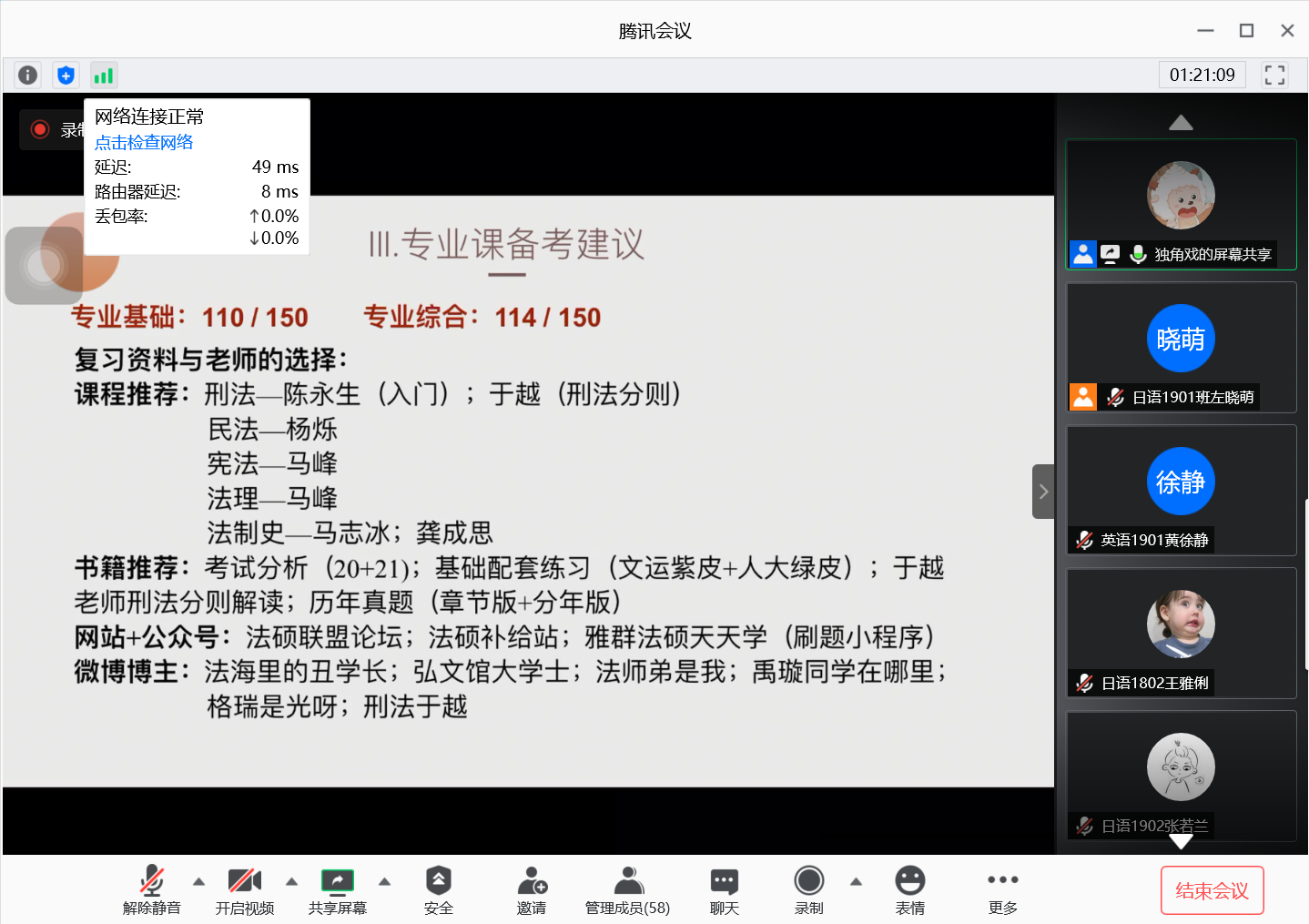The height and width of the screenshot is (924, 1309).
Task: Expand recording options arrow beside 录制
Action: [x=856, y=881]
